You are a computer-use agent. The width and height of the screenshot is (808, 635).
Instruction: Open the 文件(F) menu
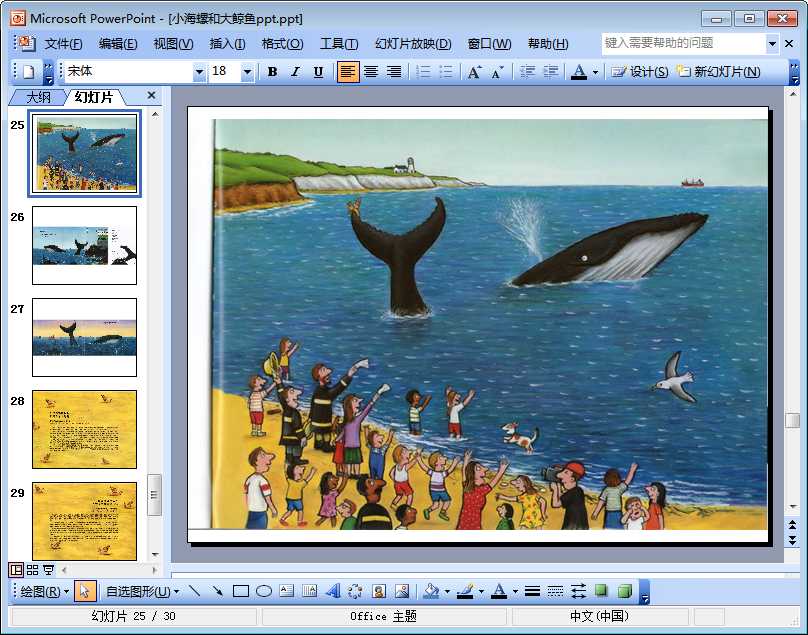(x=63, y=44)
